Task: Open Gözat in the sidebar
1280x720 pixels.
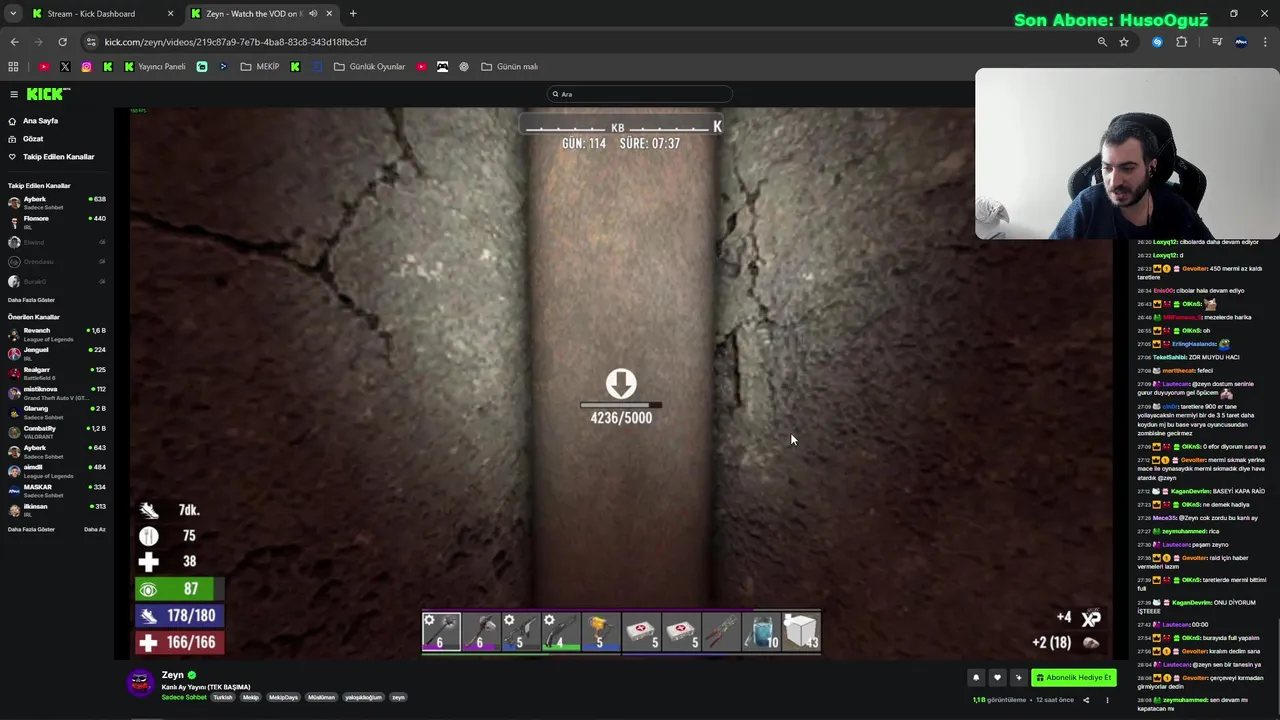Action: pyautogui.click(x=33, y=139)
